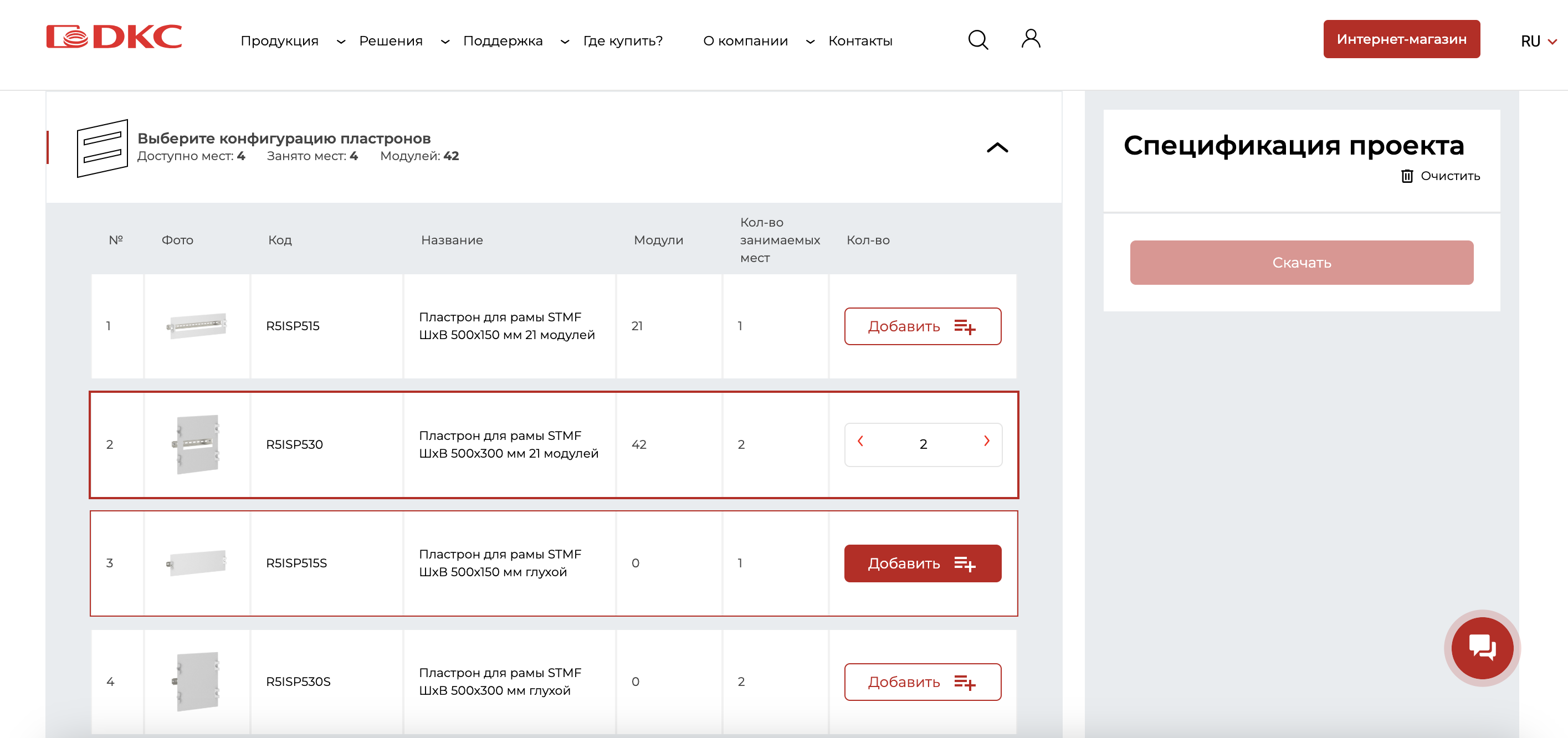This screenshot has width=1568, height=738.
Task: Click the R5ISP515 product photo thumbnail
Action: tap(197, 326)
